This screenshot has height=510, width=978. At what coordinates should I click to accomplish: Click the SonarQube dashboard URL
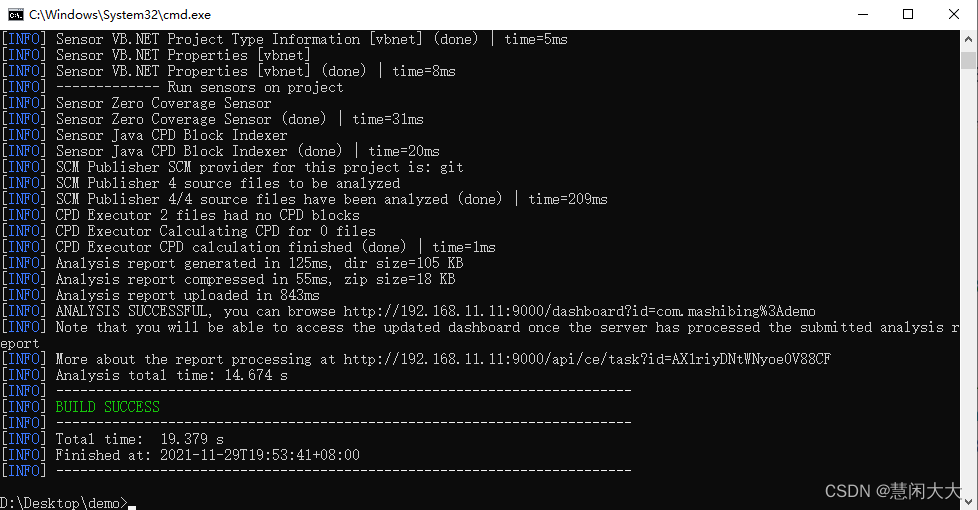click(580, 311)
